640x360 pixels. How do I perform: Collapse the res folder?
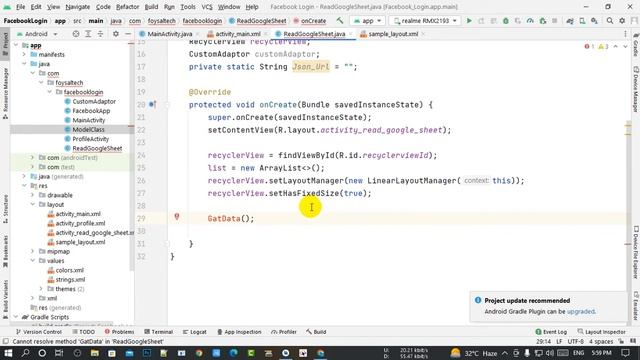pos(24,186)
